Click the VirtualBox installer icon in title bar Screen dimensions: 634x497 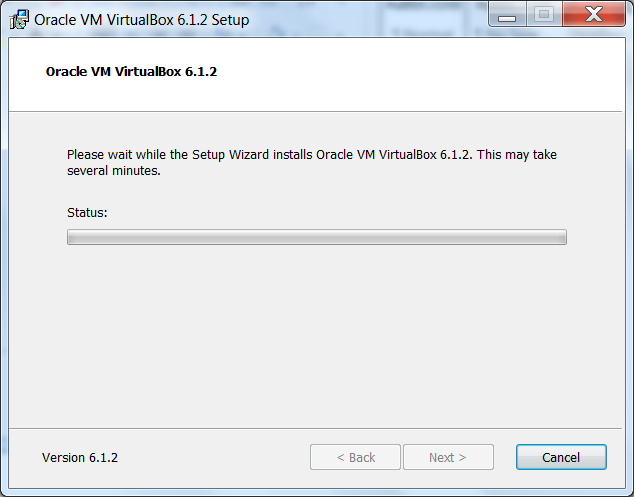pyautogui.click(x=19, y=19)
